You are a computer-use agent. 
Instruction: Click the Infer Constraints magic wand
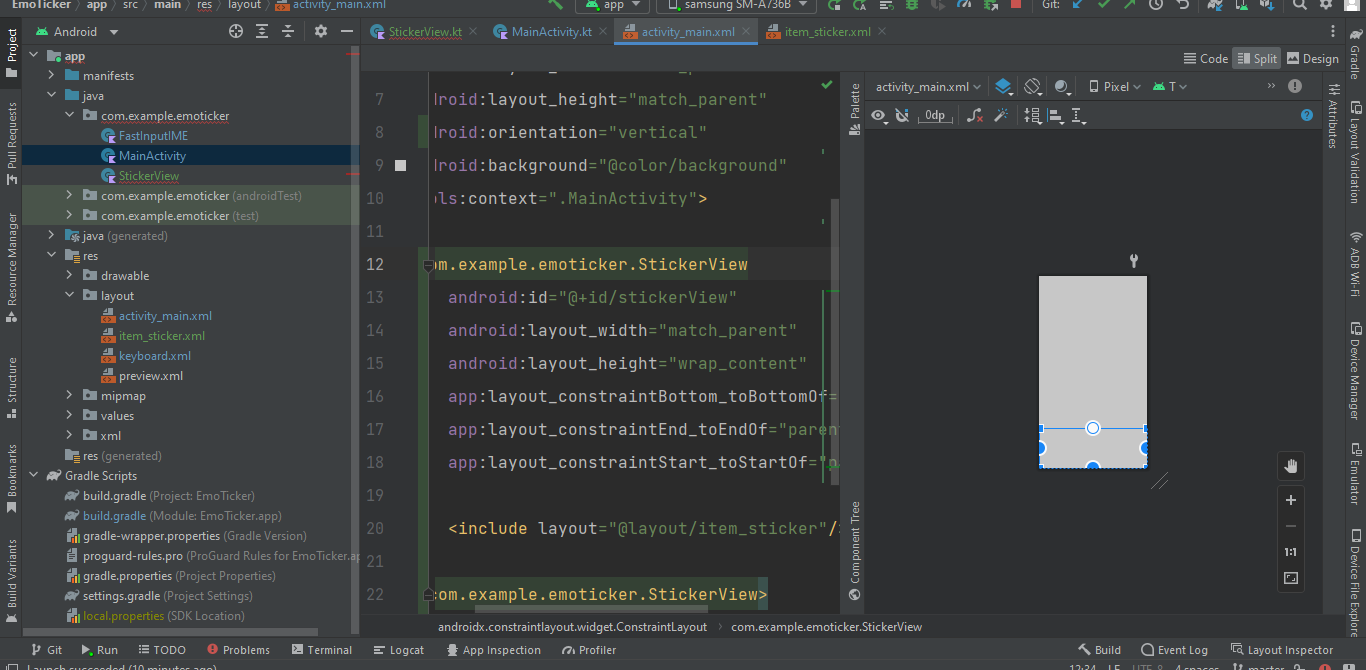[1000, 116]
